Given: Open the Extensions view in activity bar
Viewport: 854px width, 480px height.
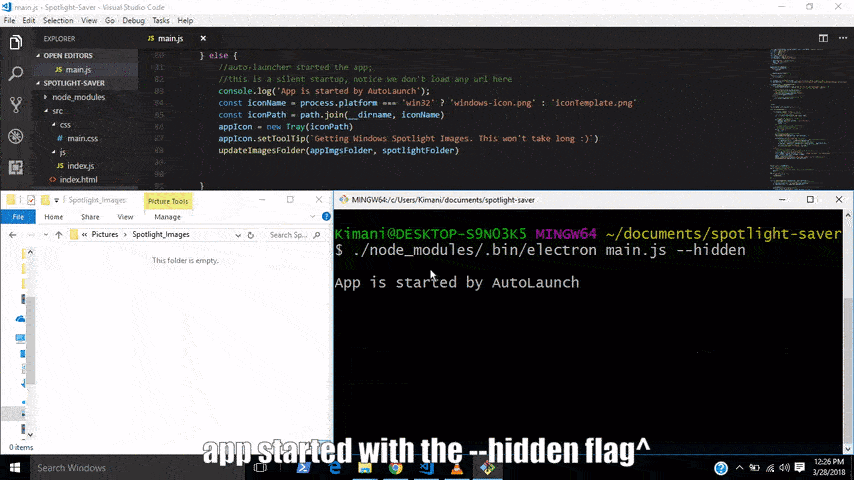Looking at the screenshot, I should coord(15,167).
